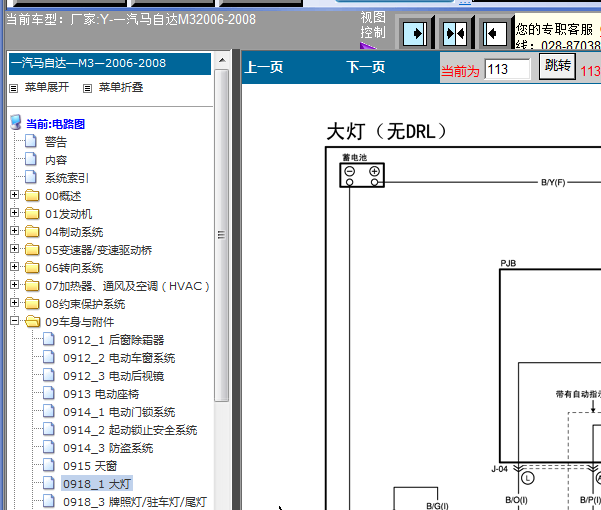601x510 pixels.
Task: Open the 系统索引 tree item
Action: 67,178
